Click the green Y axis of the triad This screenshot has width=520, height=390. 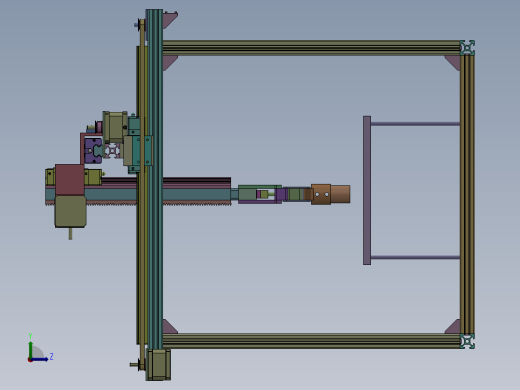[30, 350]
